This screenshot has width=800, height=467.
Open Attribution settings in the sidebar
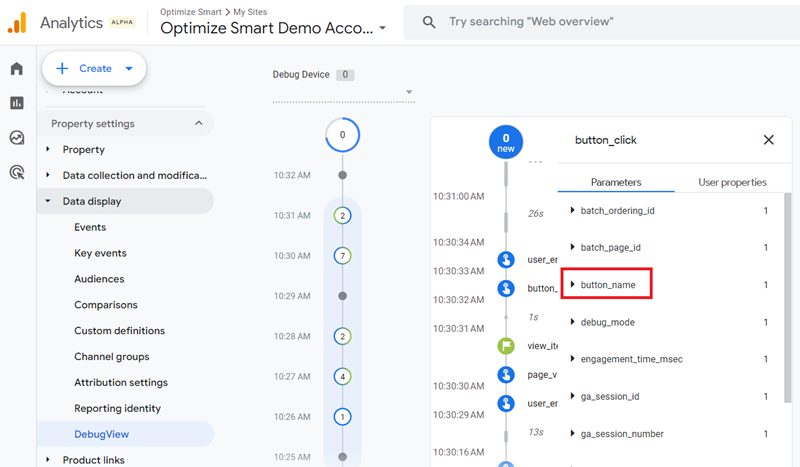pyautogui.click(x=121, y=382)
